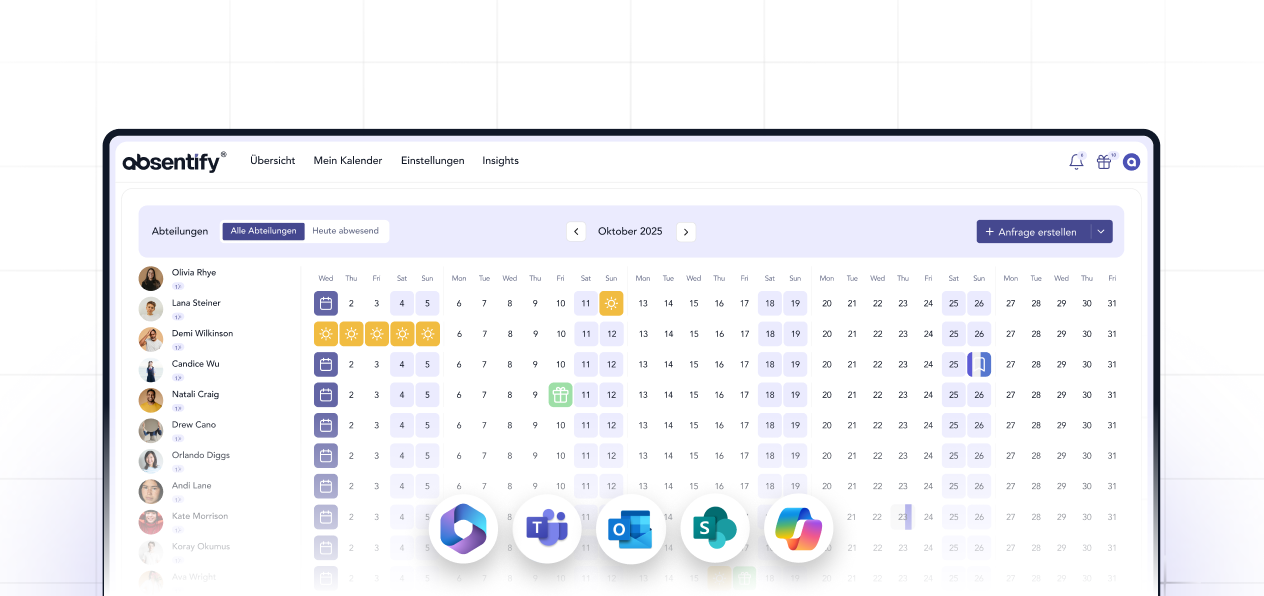Click the name Olivia Rhye
This screenshot has width=1264, height=596.
click(194, 273)
